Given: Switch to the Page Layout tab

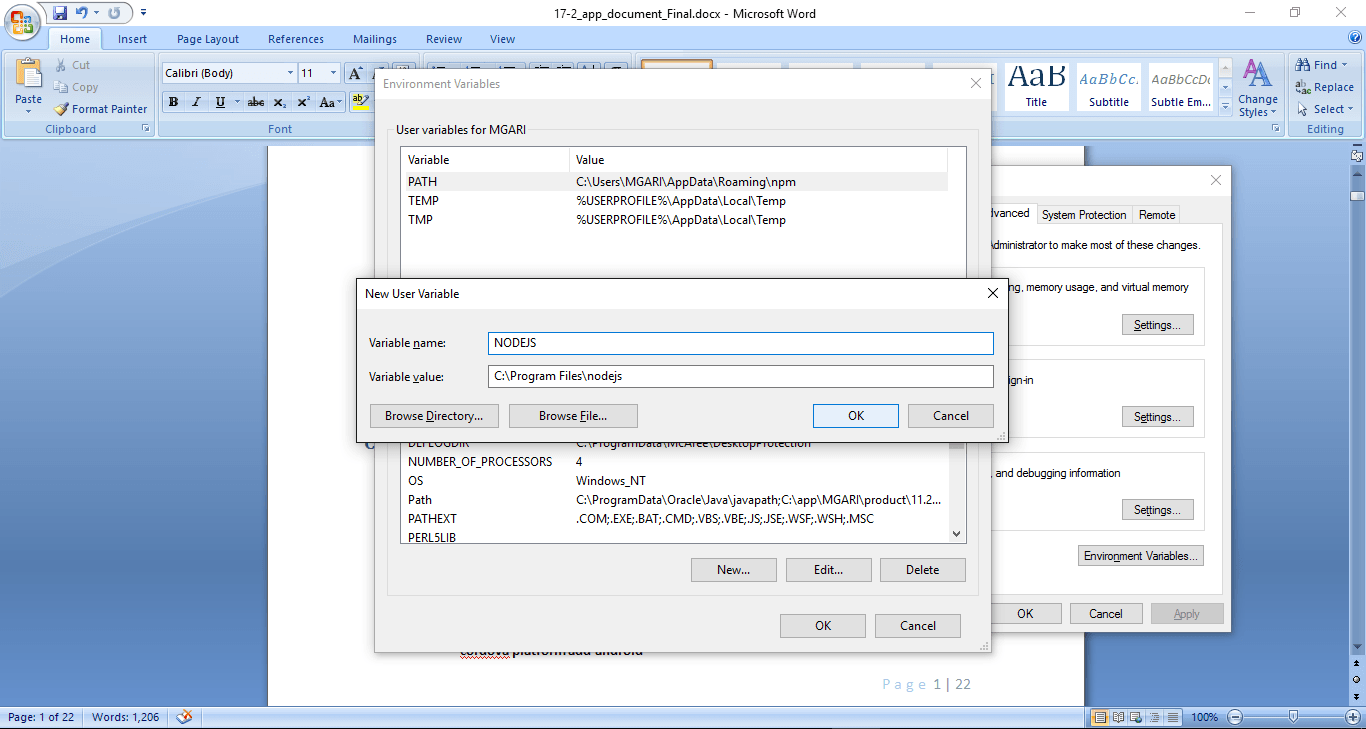Looking at the screenshot, I should (208, 39).
